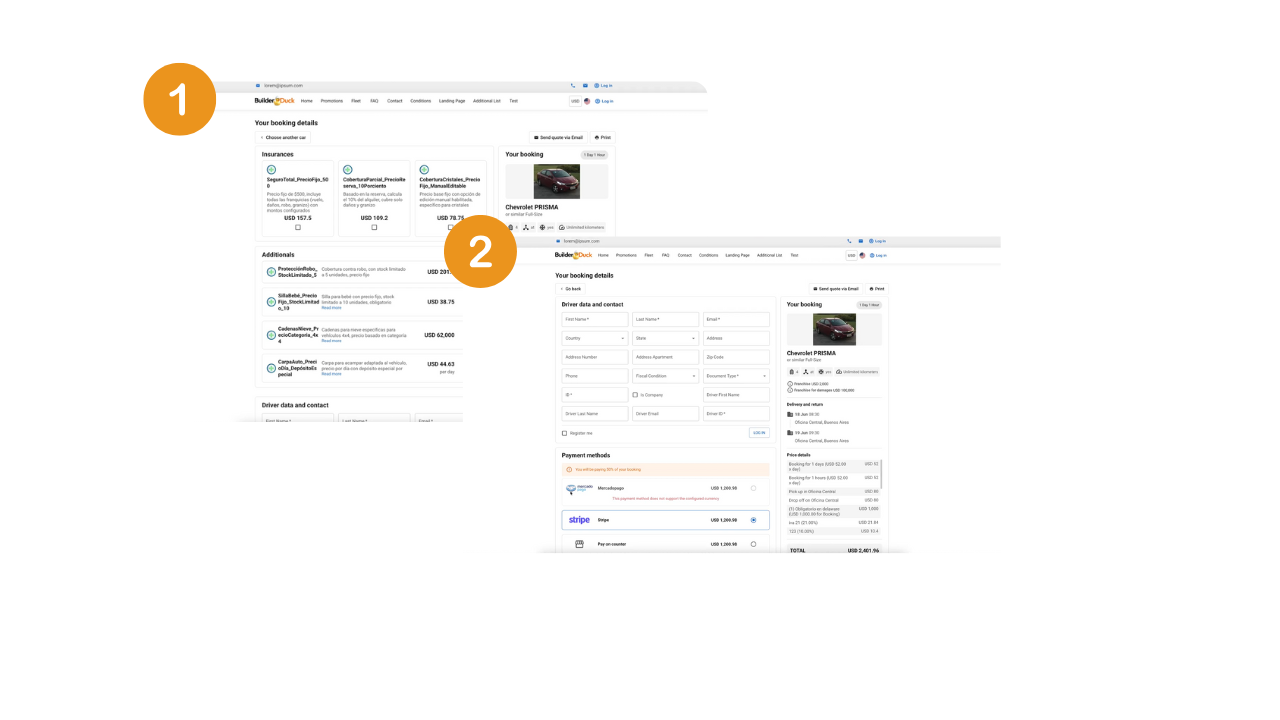
Task: Click the CarpaAuto additional plus icon
Action: (271, 367)
